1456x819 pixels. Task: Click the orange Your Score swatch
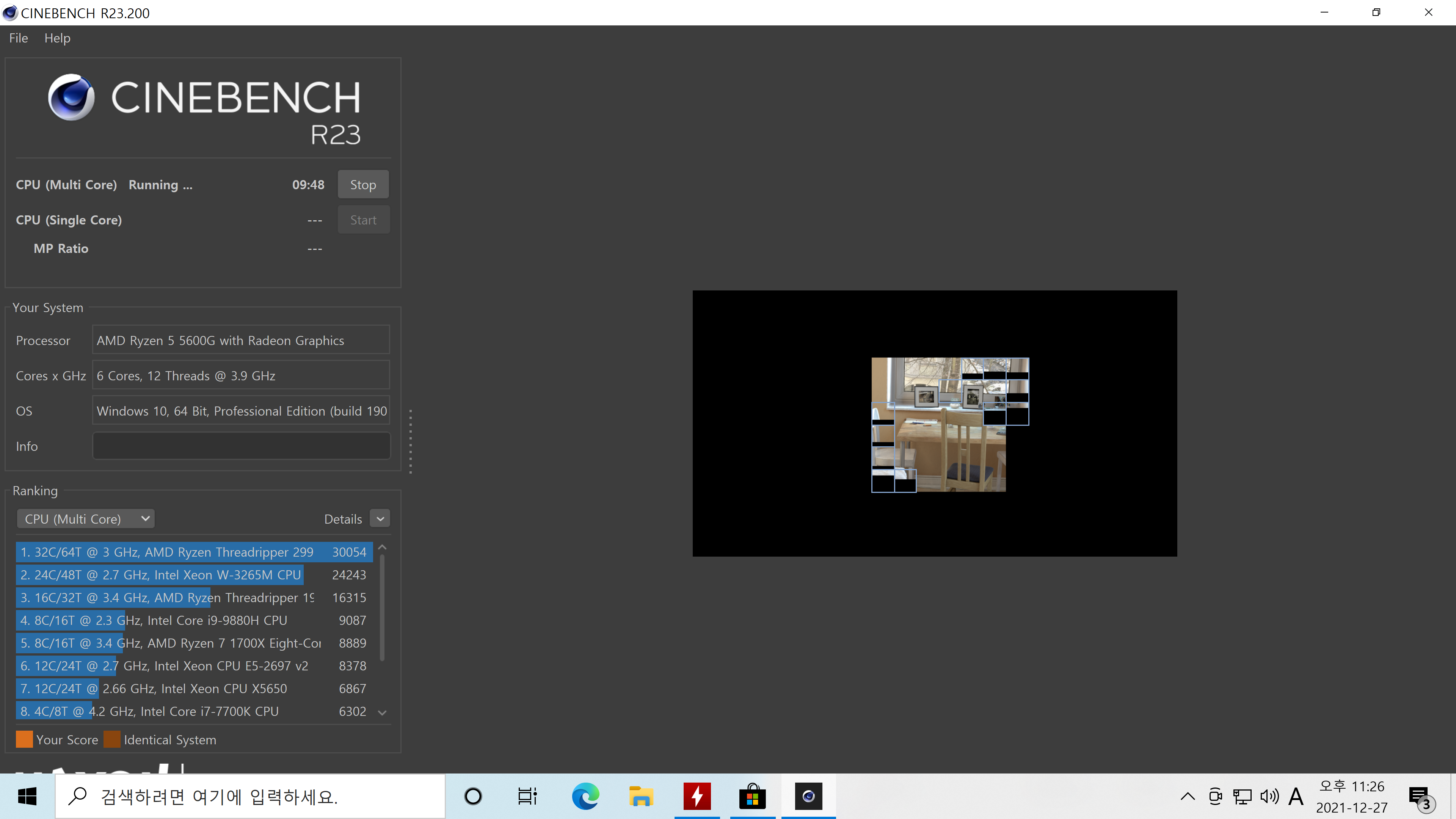coord(24,739)
